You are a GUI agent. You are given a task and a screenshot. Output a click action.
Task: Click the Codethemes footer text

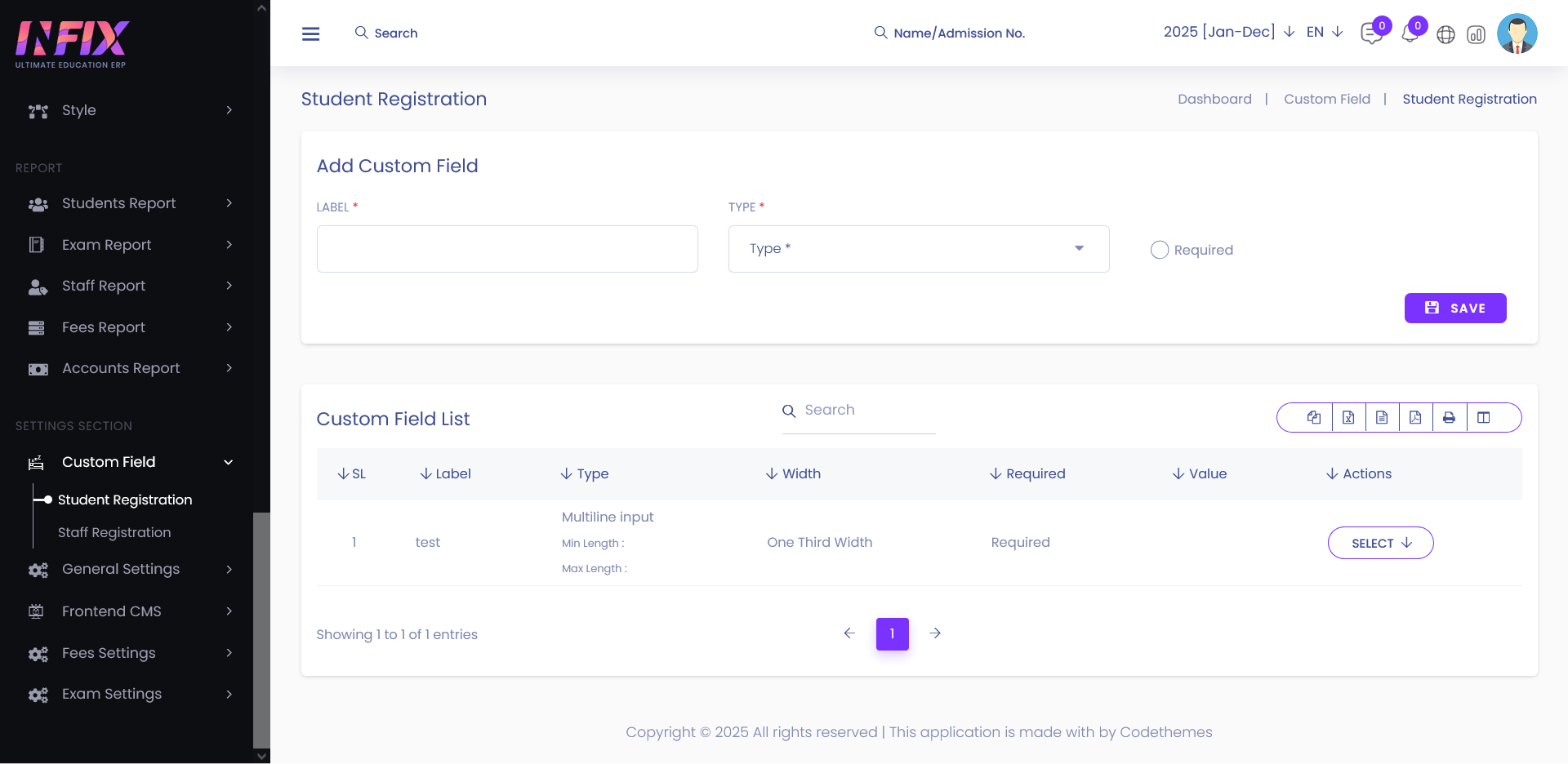coord(1165,732)
